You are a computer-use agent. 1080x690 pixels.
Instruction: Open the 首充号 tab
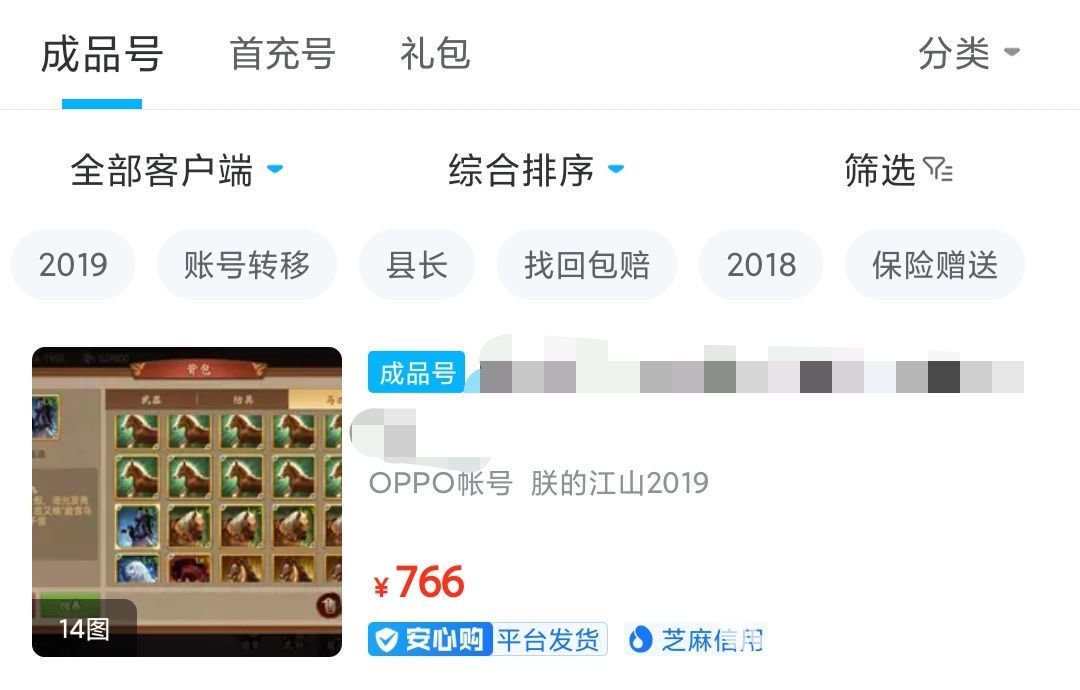pyautogui.click(x=282, y=54)
